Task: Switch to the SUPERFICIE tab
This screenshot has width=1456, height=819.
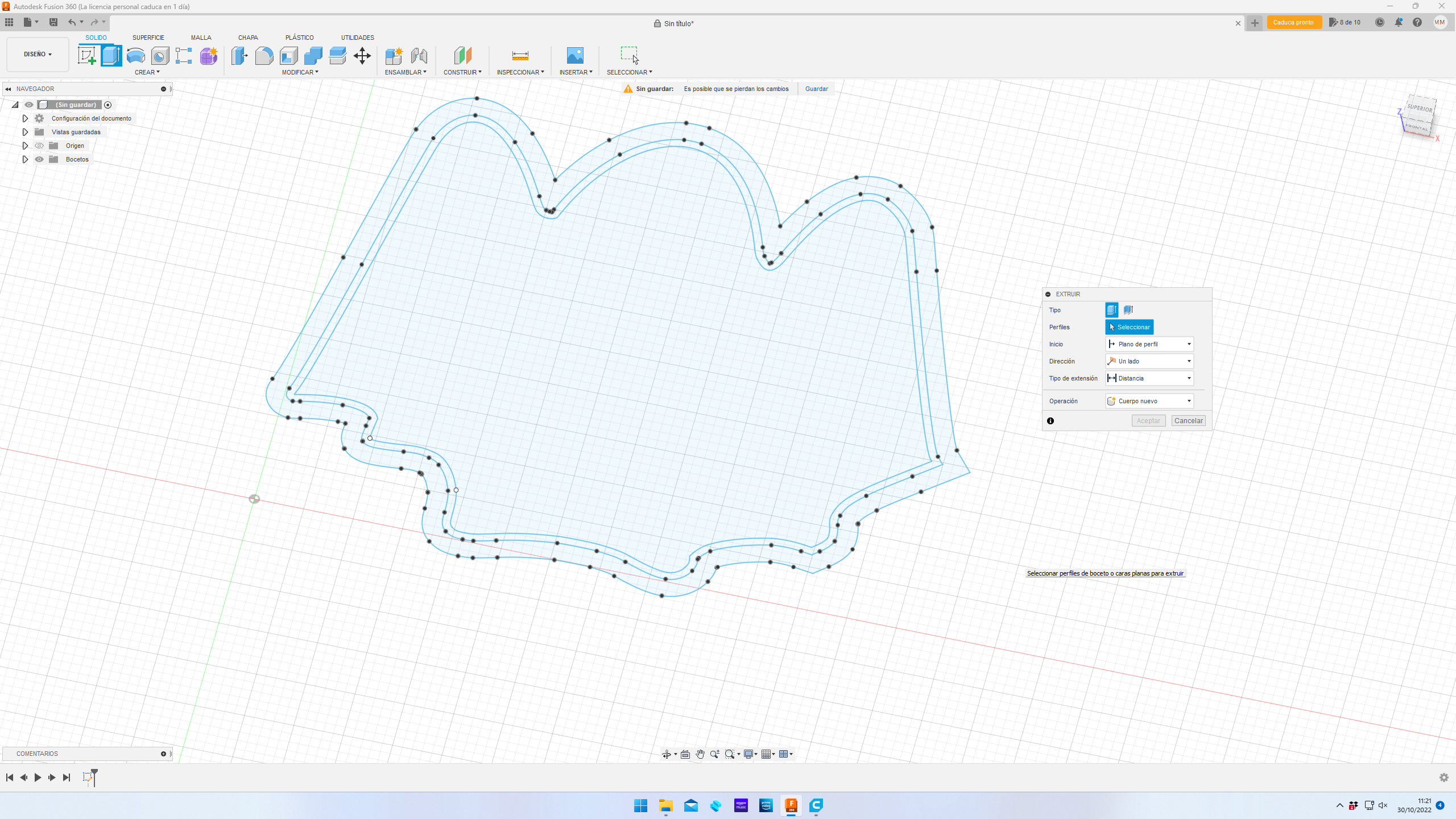Action: click(148, 38)
